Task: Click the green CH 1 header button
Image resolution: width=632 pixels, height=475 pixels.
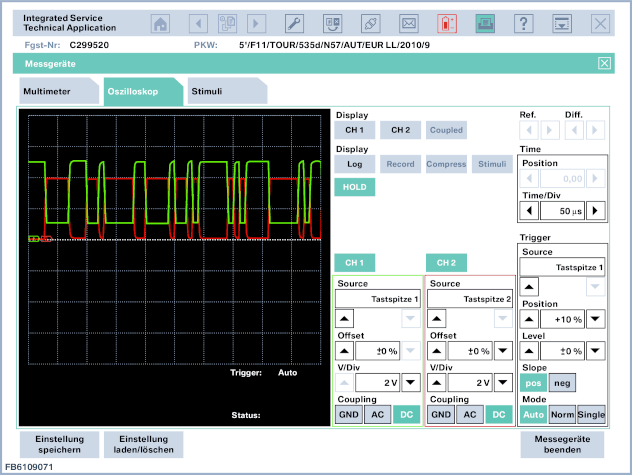Action: [x=355, y=263]
